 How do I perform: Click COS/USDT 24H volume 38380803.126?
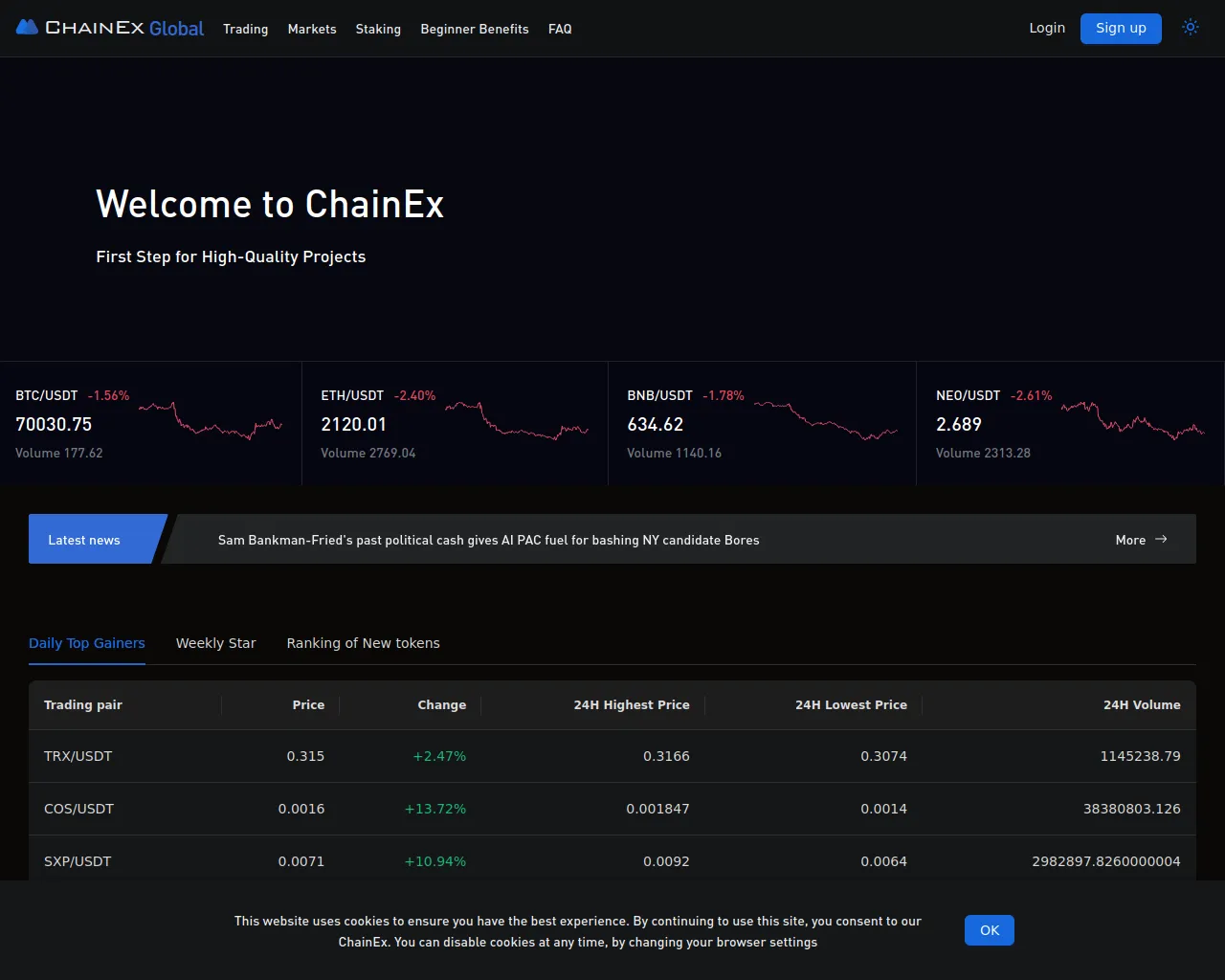coord(1132,809)
